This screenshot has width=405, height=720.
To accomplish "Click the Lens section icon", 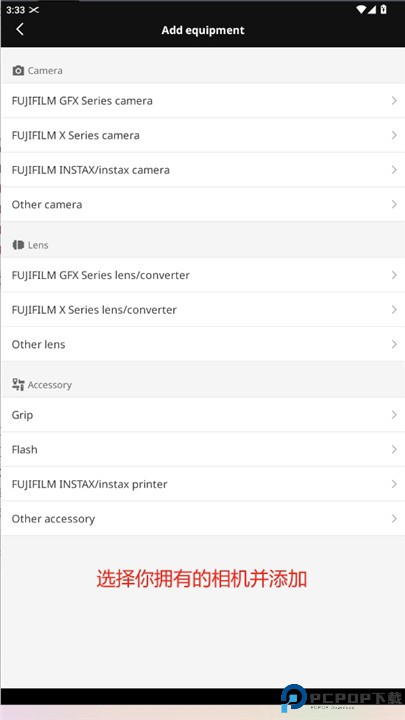I will click(18, 245).
